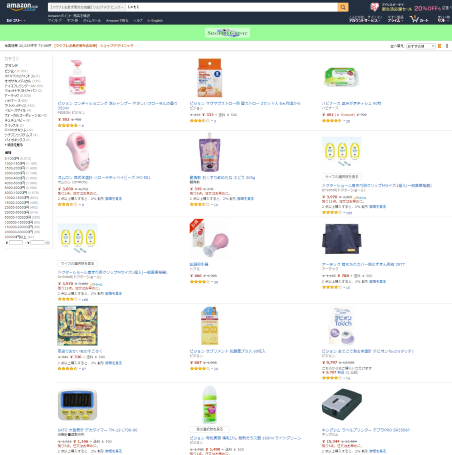Open the Amazon points navigation item
Viewport: 452px width, 455px height.
click(69, 16)
